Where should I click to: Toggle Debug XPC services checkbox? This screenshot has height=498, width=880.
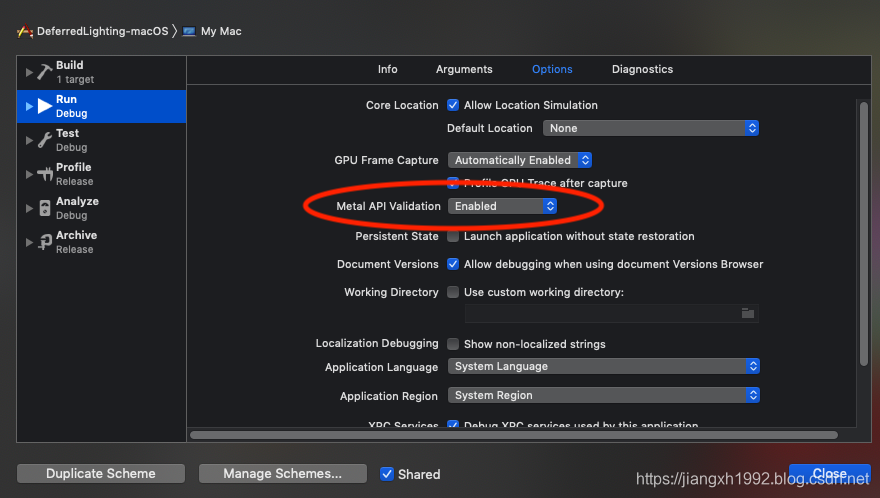pos(453,425)
